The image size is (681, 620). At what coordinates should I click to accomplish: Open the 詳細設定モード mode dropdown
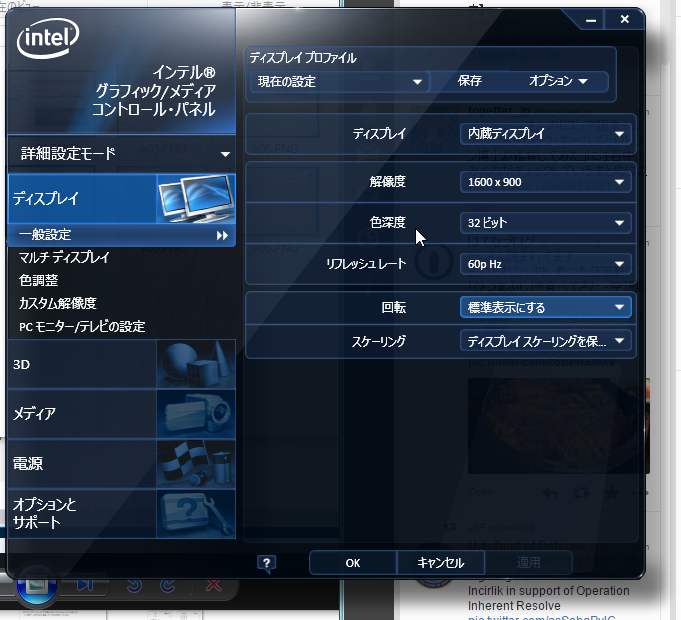click(x=122, y=154)
